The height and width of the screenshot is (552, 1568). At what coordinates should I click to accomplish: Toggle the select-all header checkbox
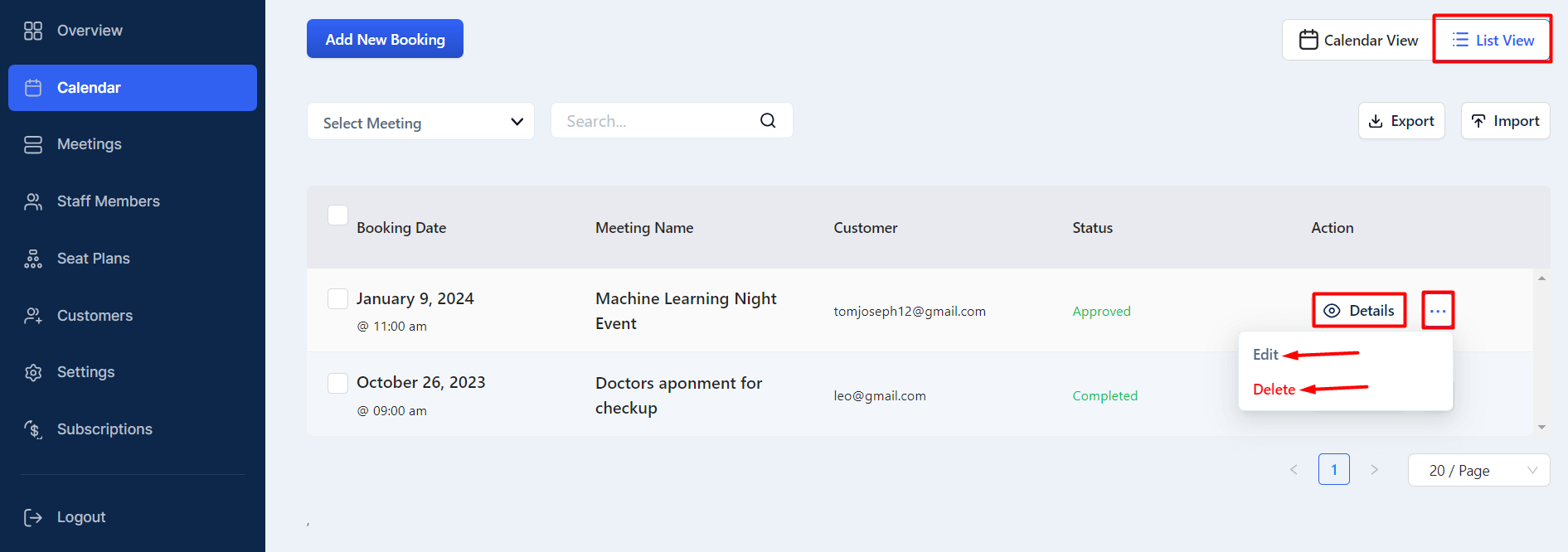pos(337,215)
